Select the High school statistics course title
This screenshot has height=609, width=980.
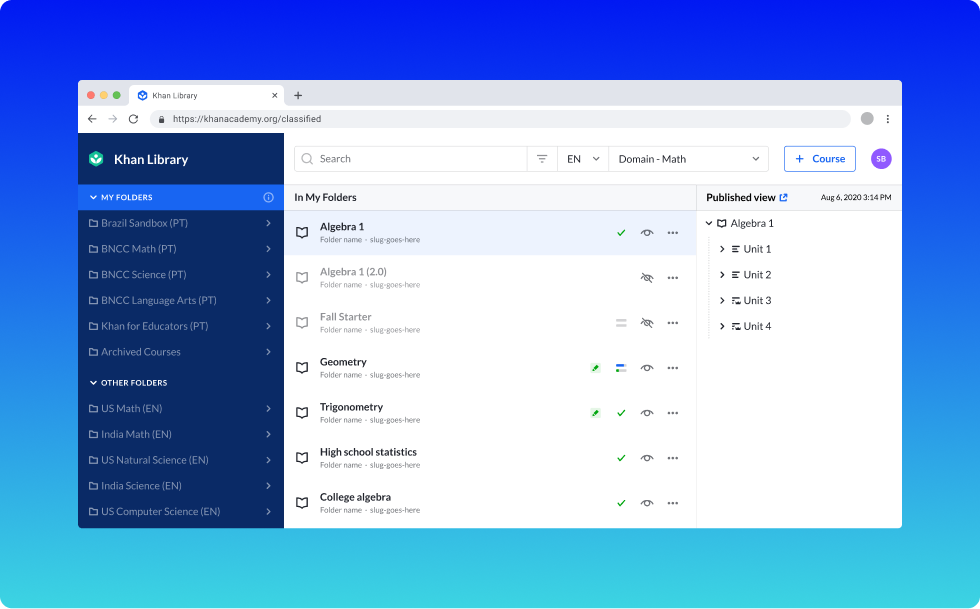tap(368, 452)
